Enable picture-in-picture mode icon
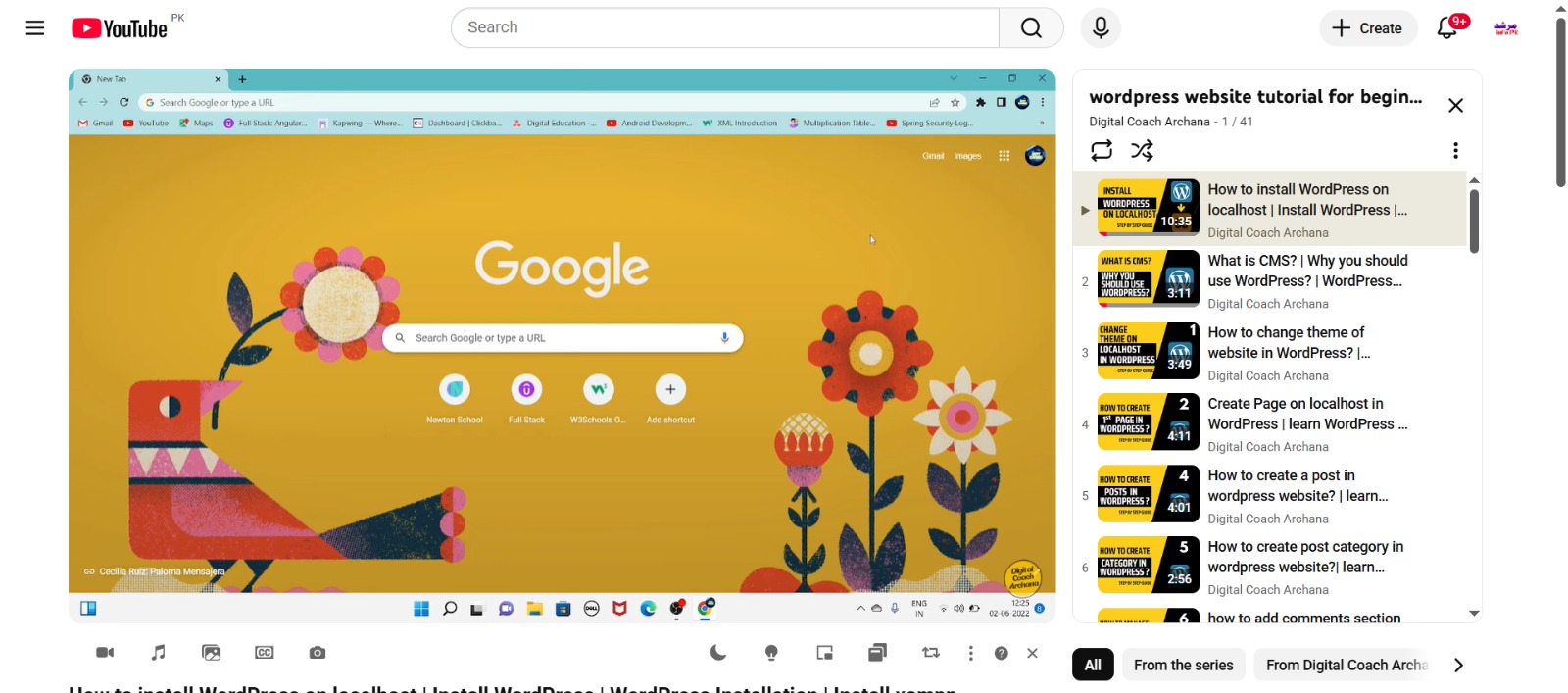1568x693 pixels. (825, 653)
